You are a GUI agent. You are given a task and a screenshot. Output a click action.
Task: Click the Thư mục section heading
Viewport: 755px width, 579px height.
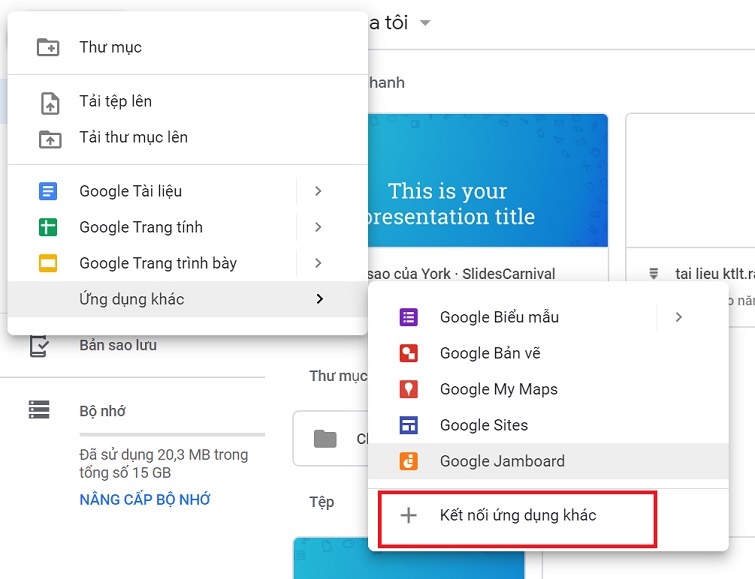click(x=338, y=376)
